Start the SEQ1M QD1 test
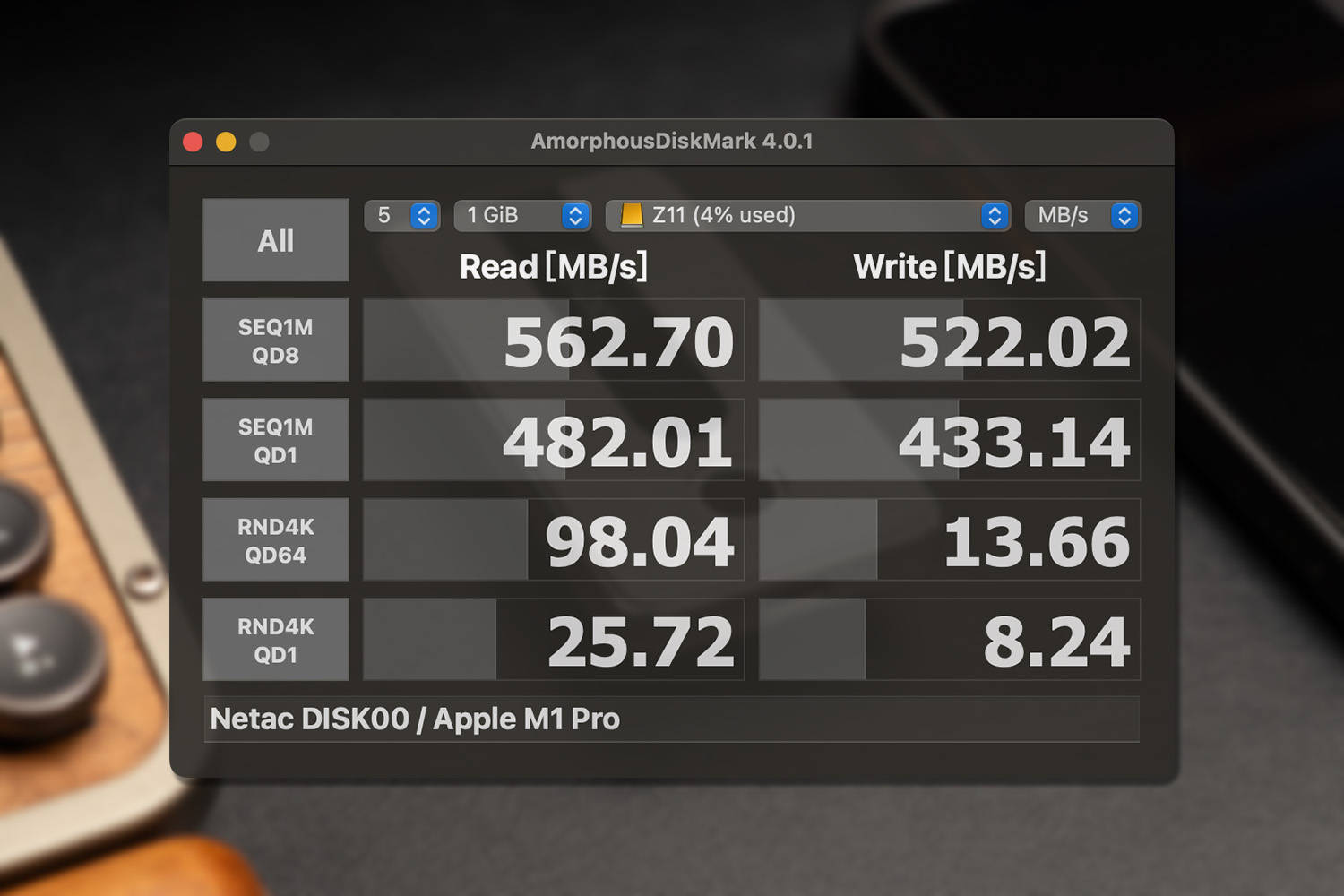Screen dimensions: 1344x896 276,440
